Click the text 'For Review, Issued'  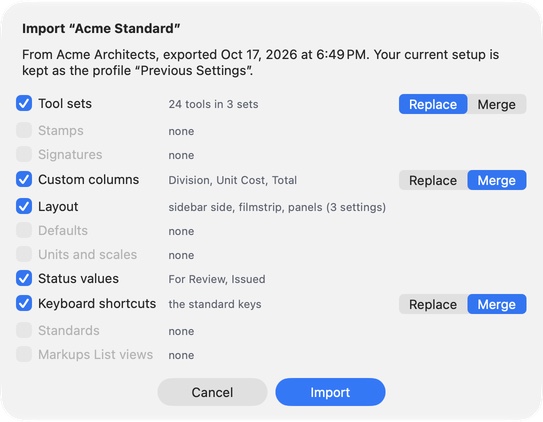(217, 279)
